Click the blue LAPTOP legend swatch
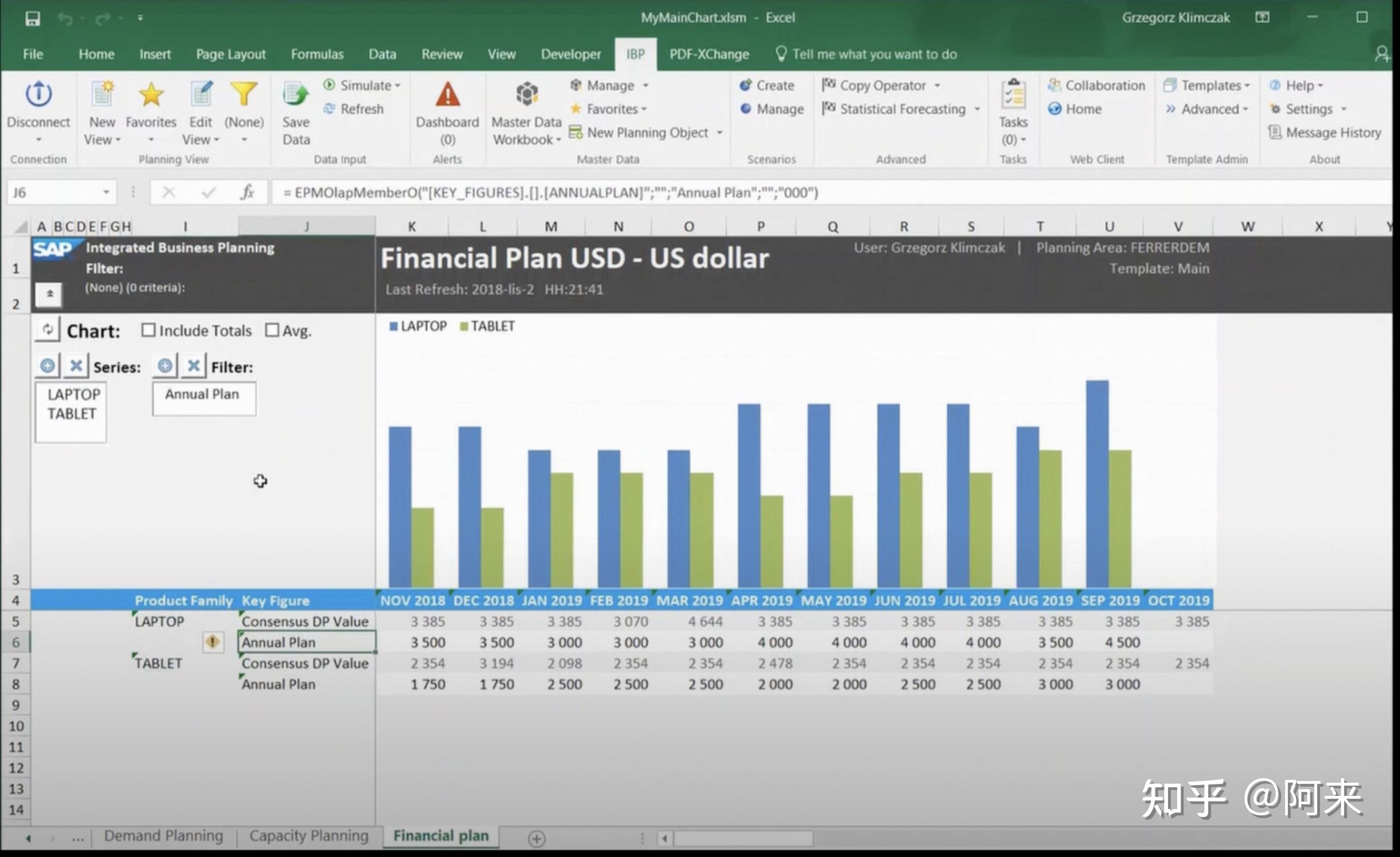Image resolution: width=1400 pixels, height=857 pixels. click(x=393, y=326)
